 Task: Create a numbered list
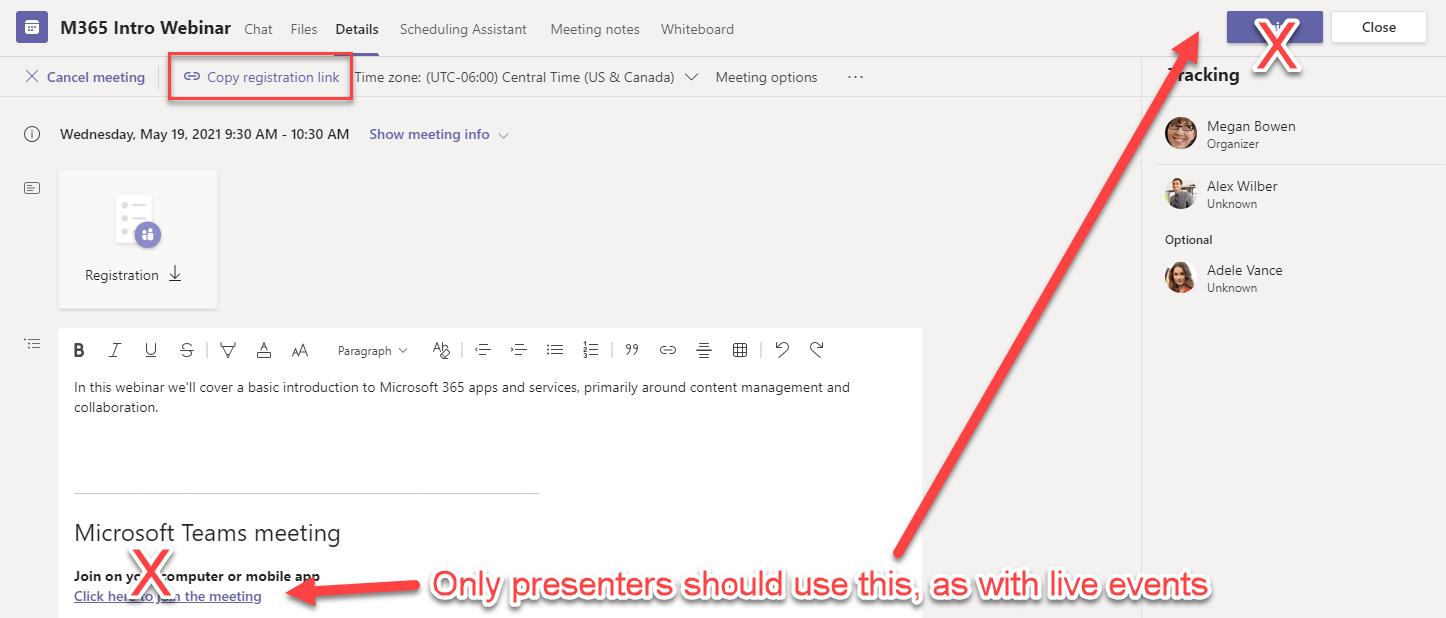click(591, 349)
